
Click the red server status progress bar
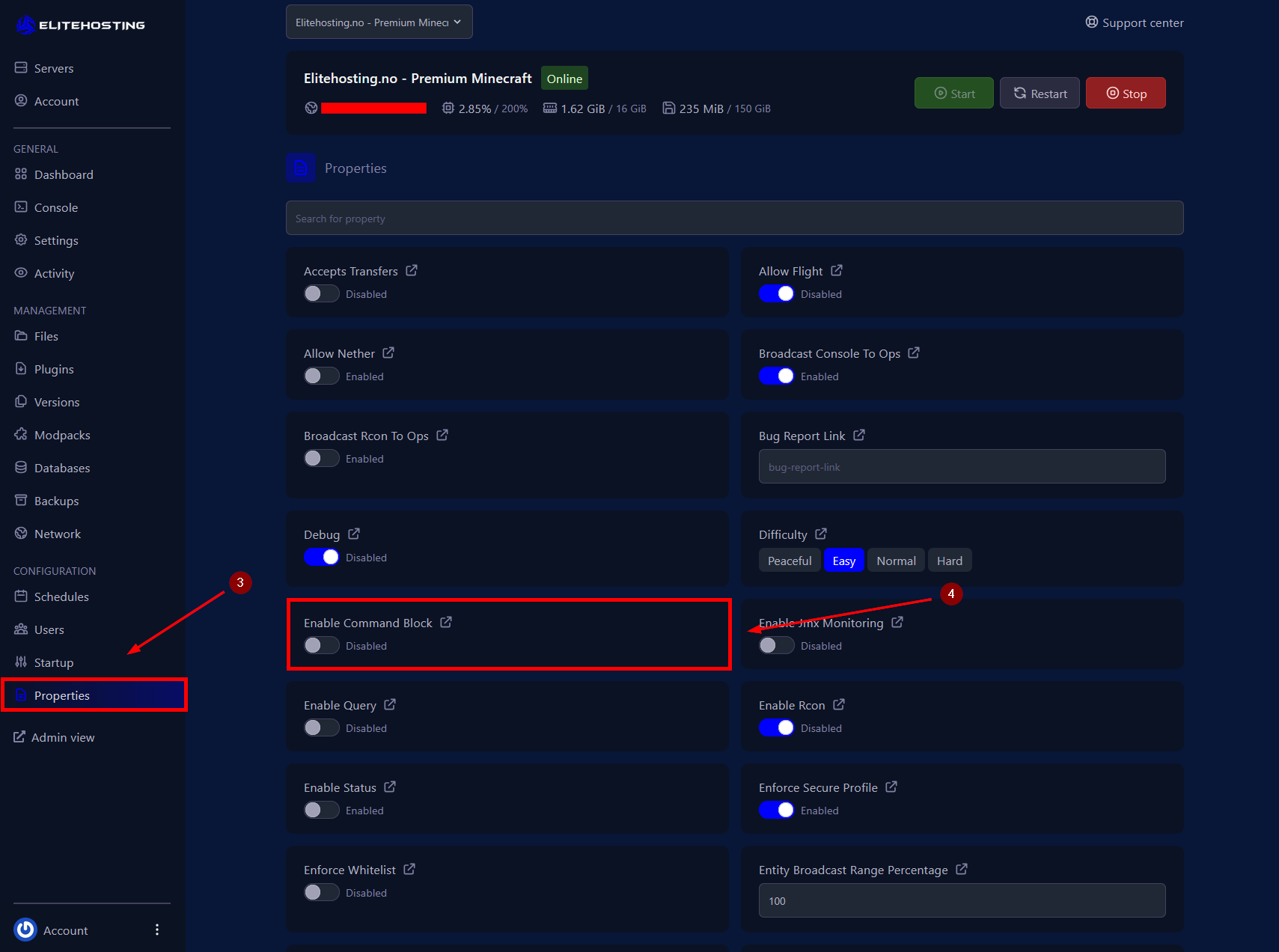pos(373,108)
